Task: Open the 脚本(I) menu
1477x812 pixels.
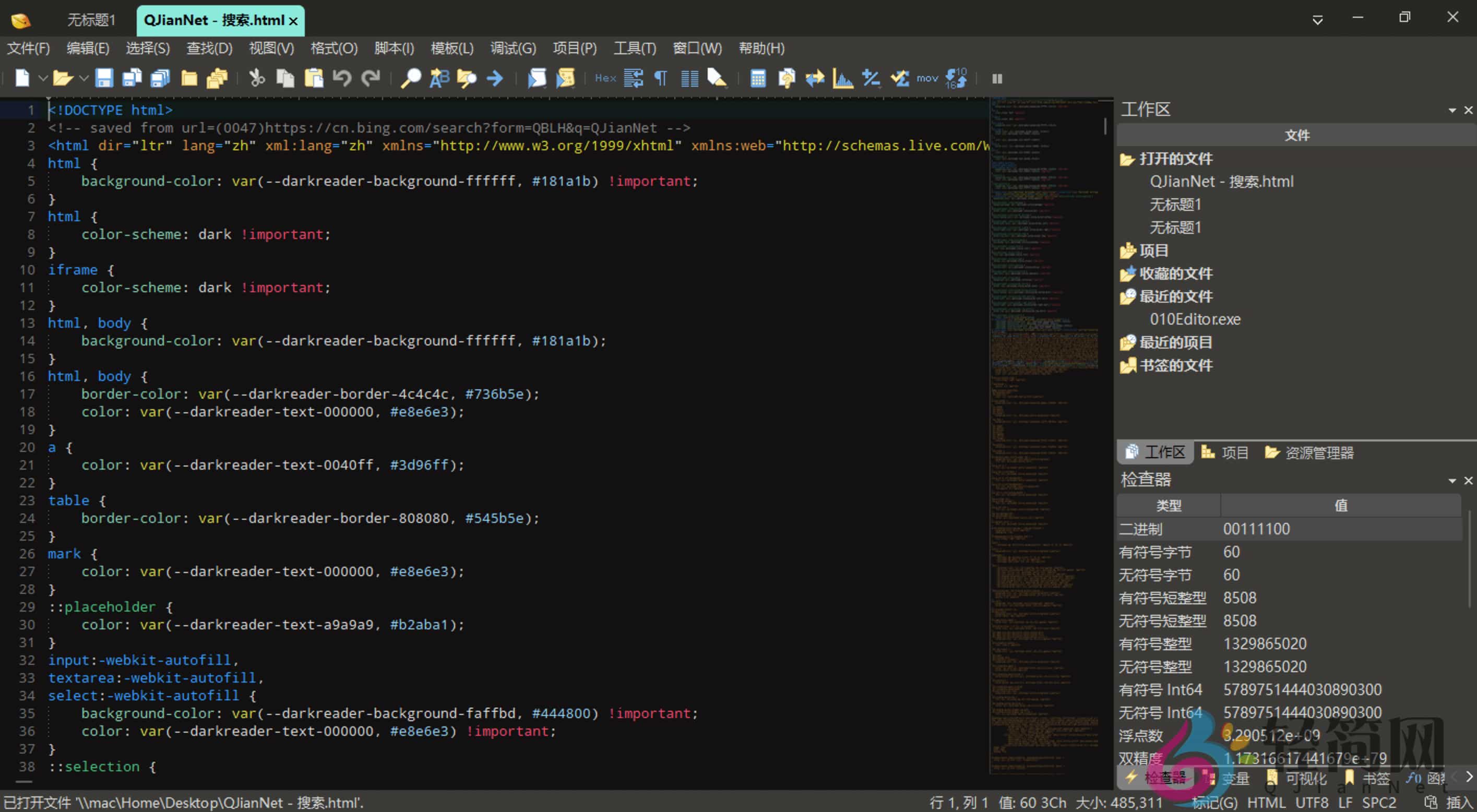Action: 394,48
